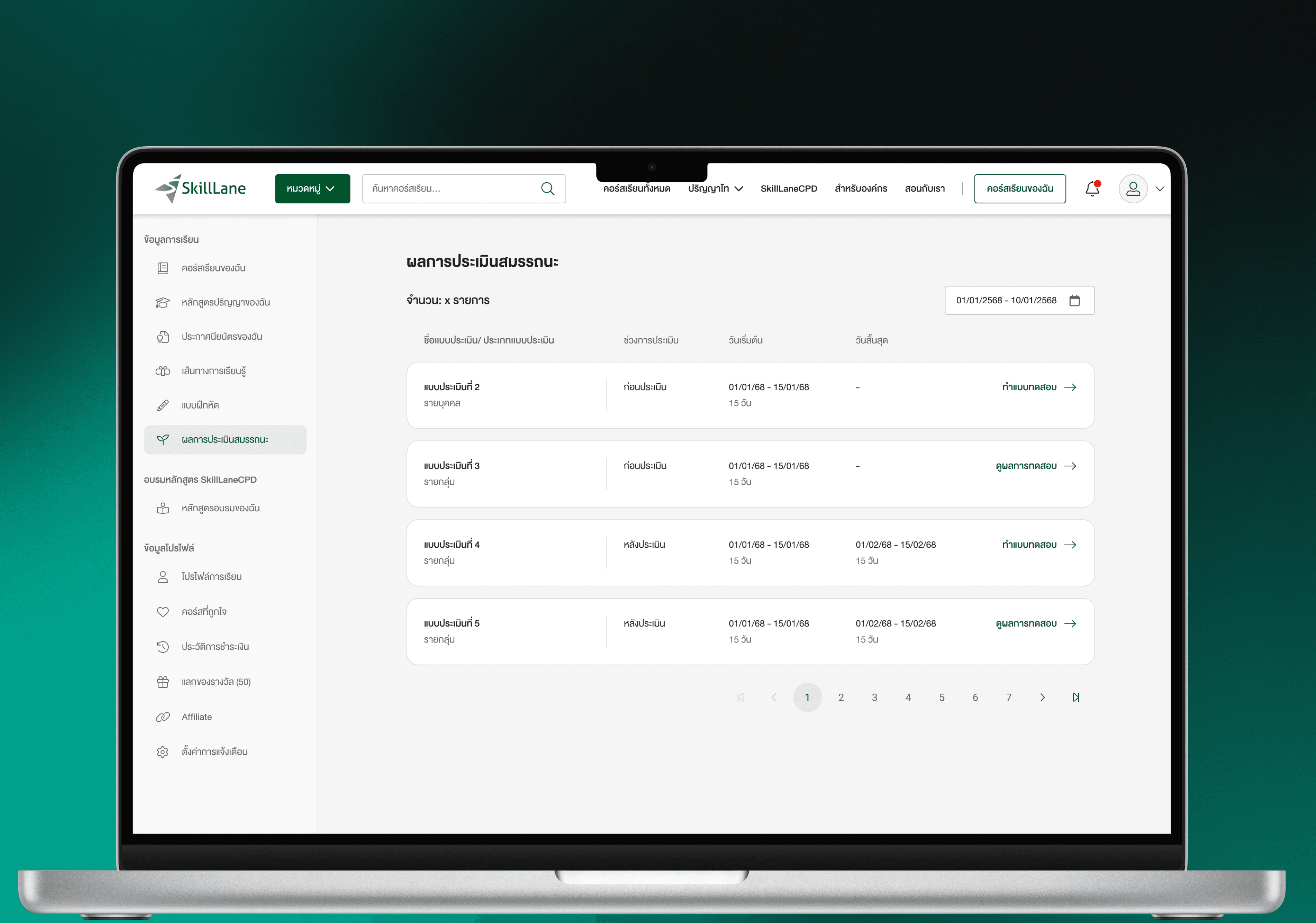Screen dimensions: 1316x923
Task: Open SkillLaneCPD navigation item
Action: coord(789,189)
